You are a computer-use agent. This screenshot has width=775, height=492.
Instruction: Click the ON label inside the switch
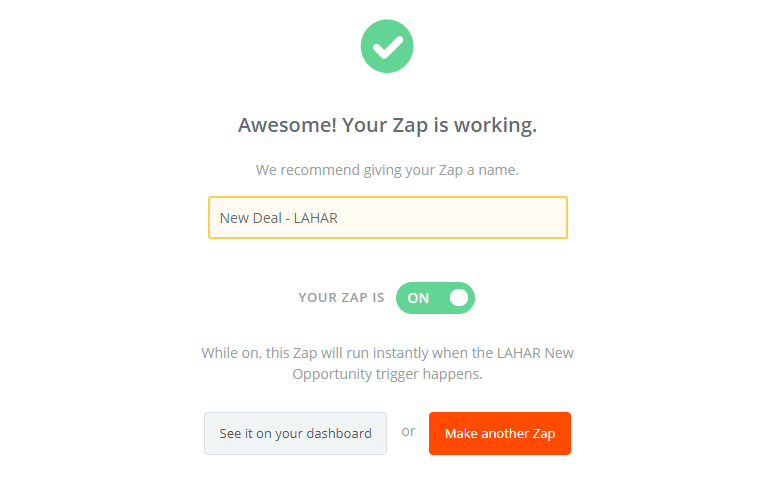click(418, 298)
